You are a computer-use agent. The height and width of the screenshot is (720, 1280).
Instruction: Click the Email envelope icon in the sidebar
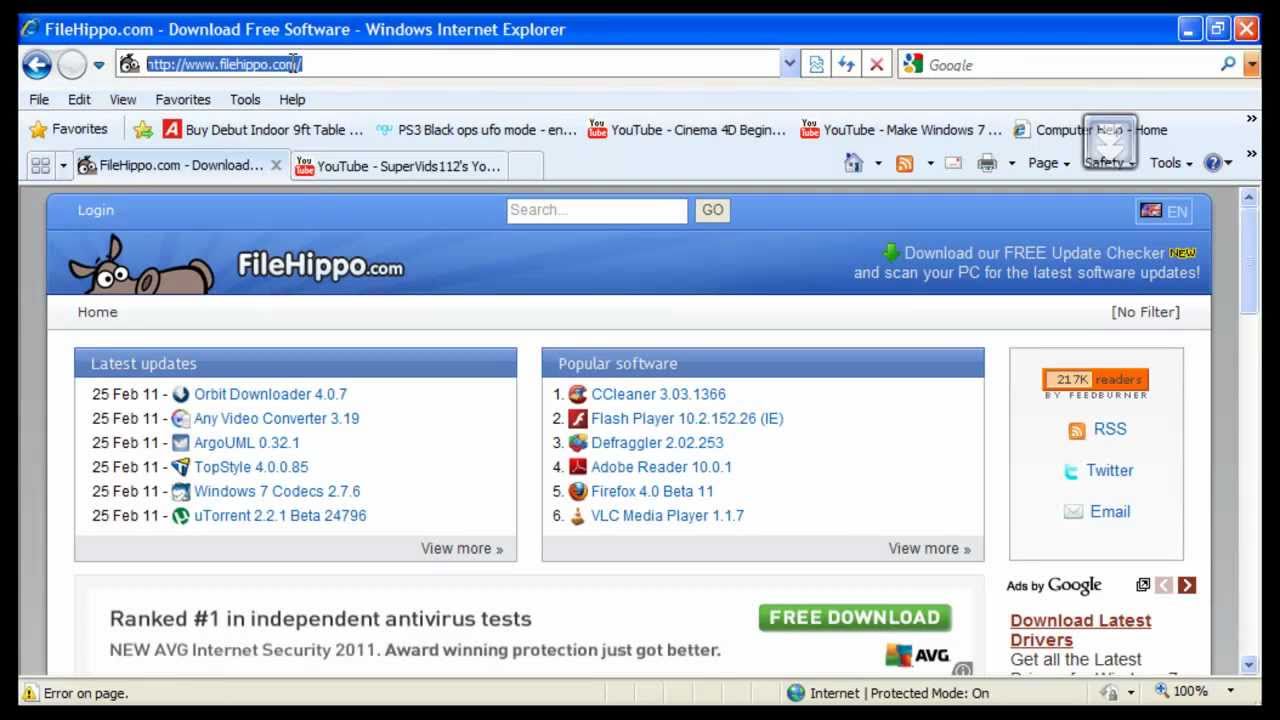click(x=1073, y=512)
